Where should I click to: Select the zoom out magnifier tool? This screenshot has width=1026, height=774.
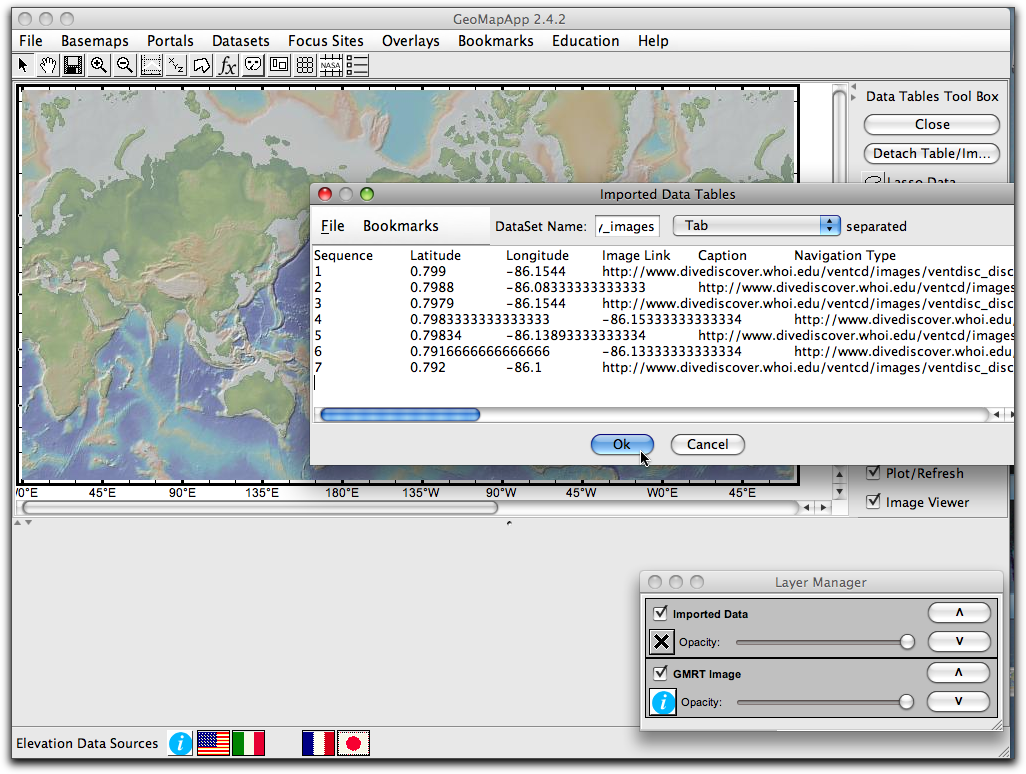point(124,64)
